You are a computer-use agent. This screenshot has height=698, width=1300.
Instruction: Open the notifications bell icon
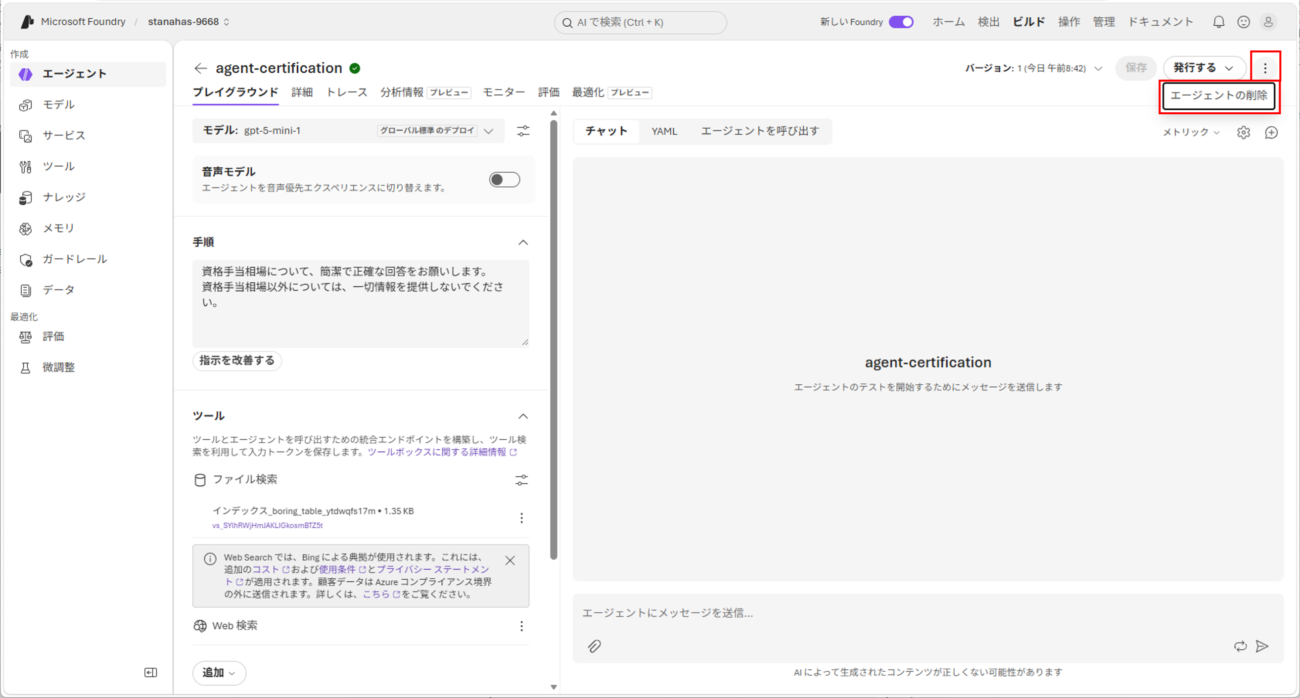[x=1218, y=21]
